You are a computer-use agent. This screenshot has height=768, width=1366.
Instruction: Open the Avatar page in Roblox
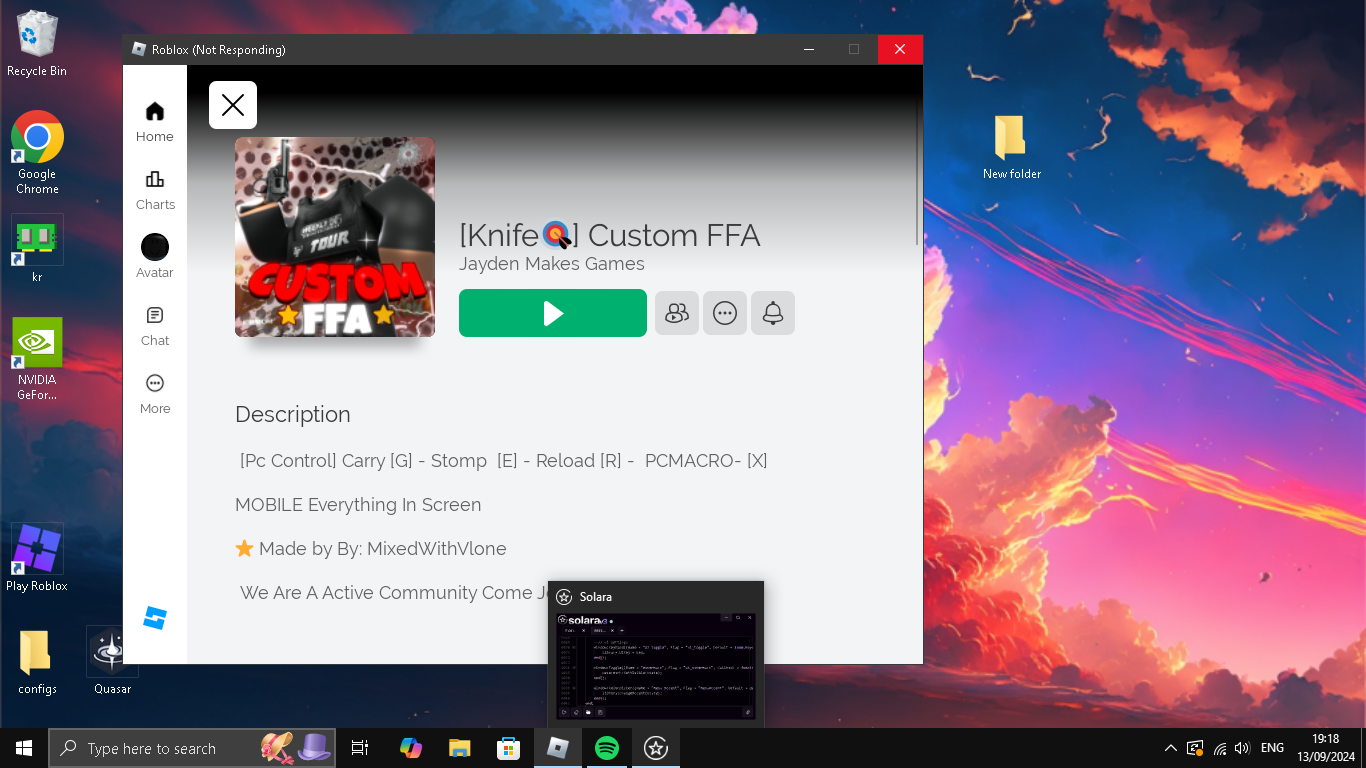pyautogui.click(x=155, y=257)
